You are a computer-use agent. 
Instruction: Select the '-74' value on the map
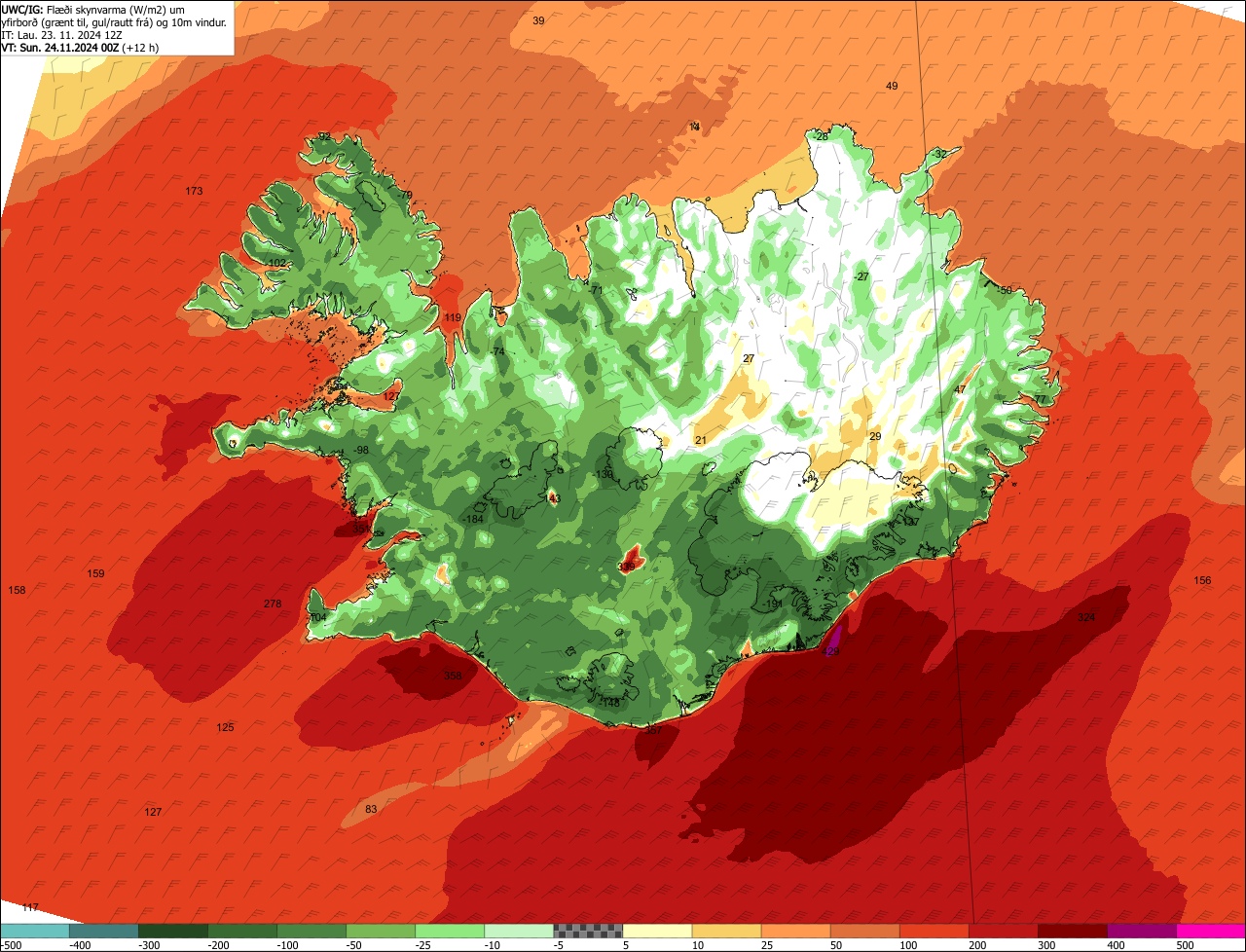497,351
